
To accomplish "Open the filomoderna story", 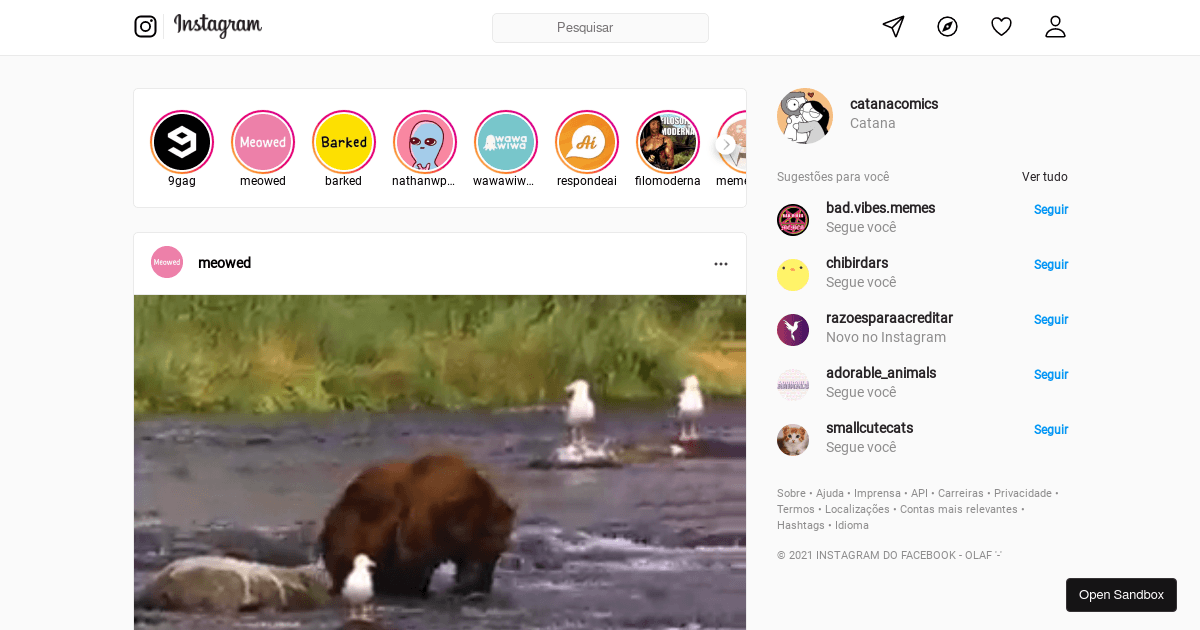I will pos(667,142).
